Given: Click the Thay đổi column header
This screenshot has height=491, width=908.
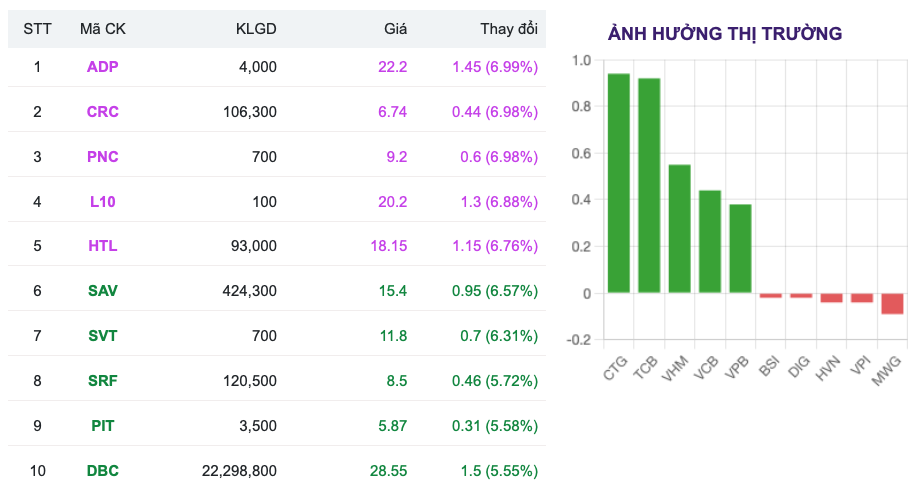Looking at the screenshot, I should point(508,29).
